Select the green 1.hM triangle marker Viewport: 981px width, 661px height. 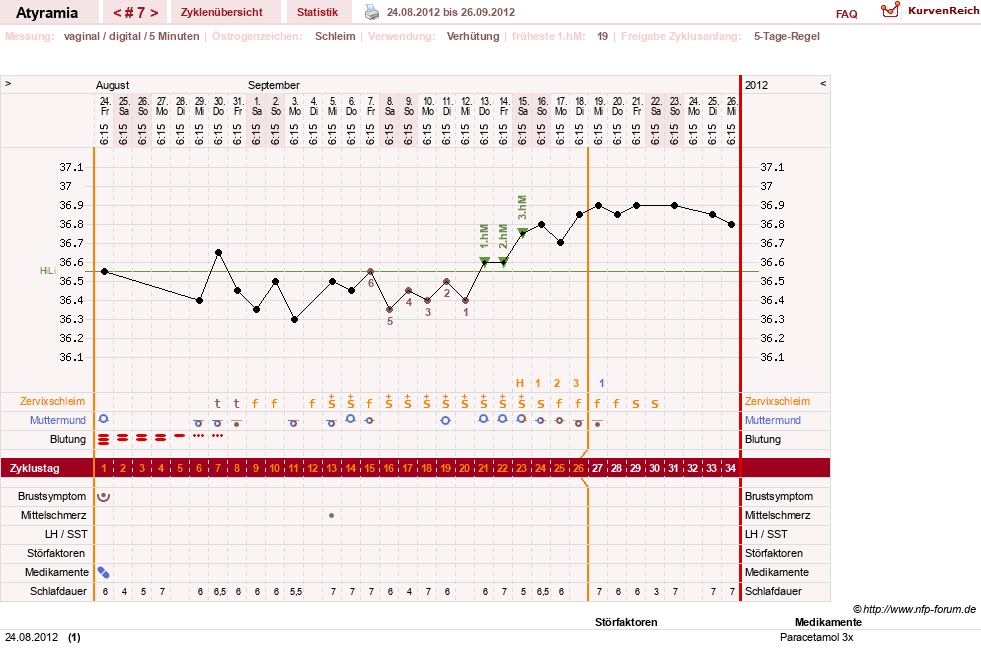(x=484, y=261)
